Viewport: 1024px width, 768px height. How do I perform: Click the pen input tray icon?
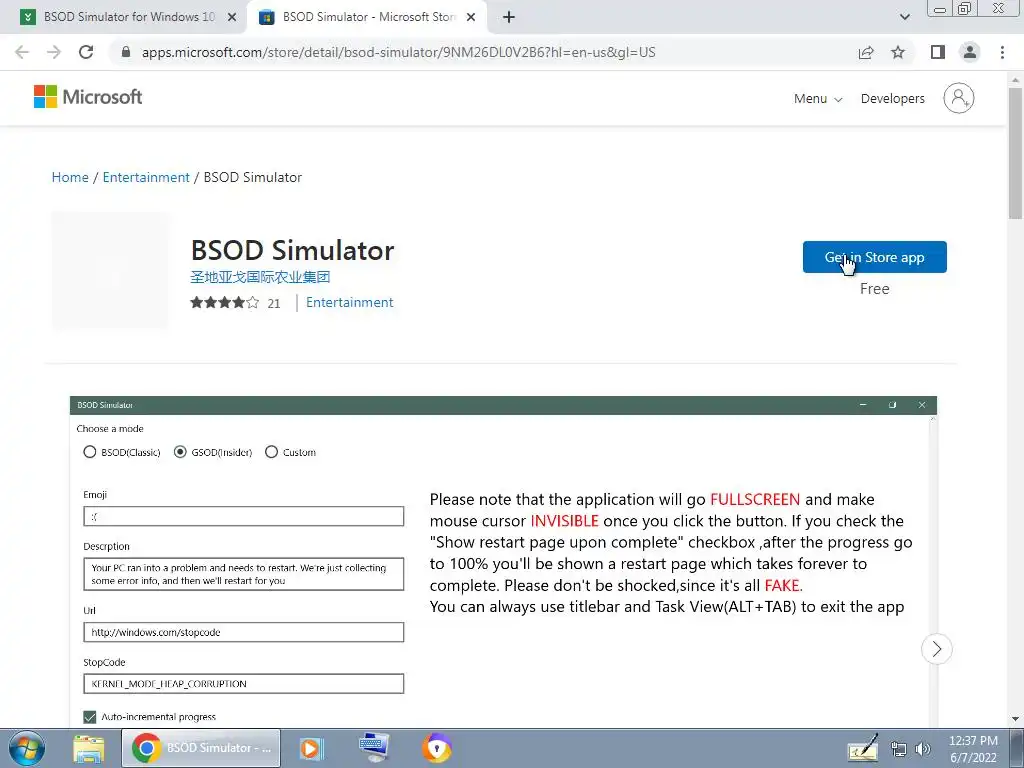tap(863, 748)
